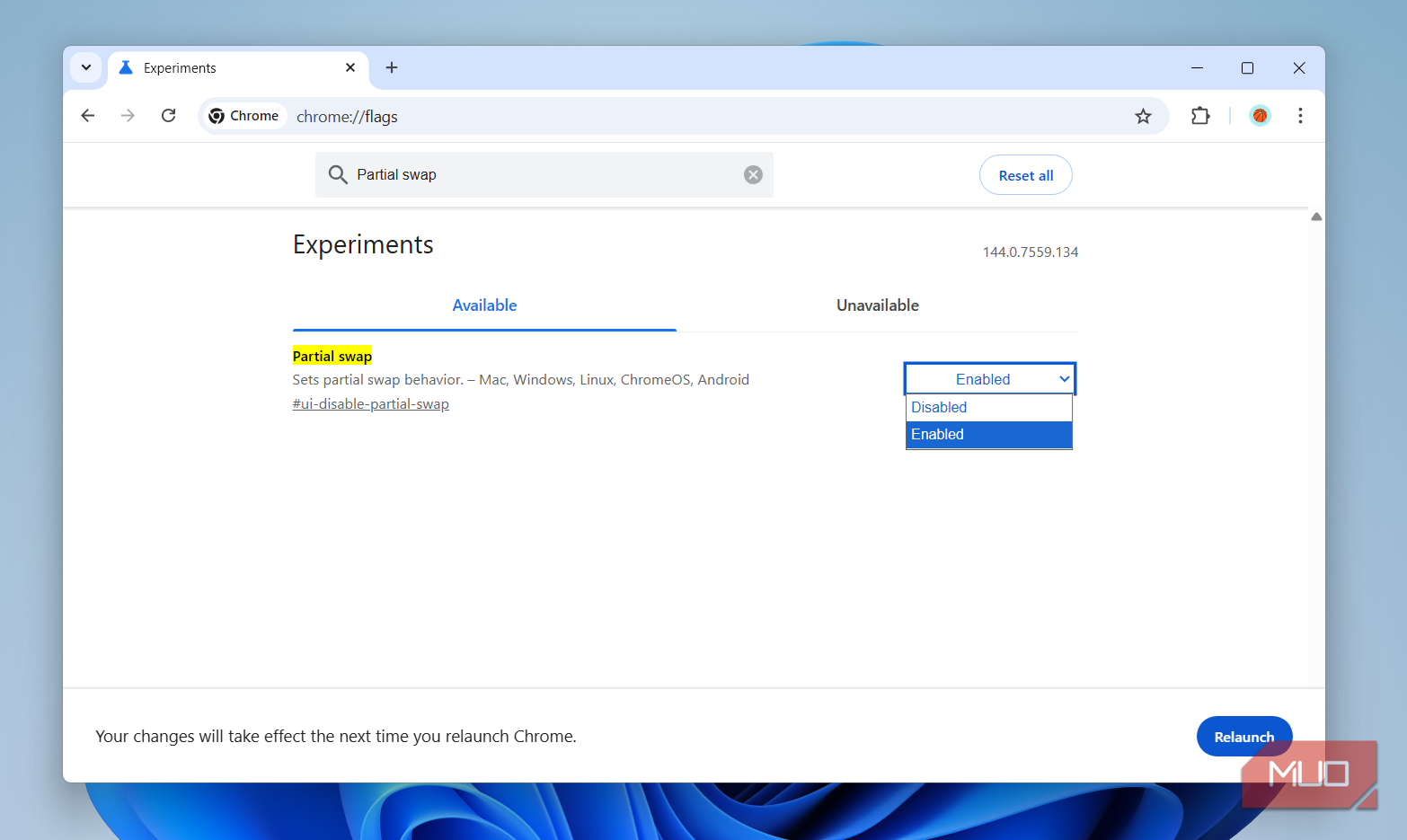This screenshot has height=840, width=1407.
Task: Close the Chrome window
Action: (1299, 67)
